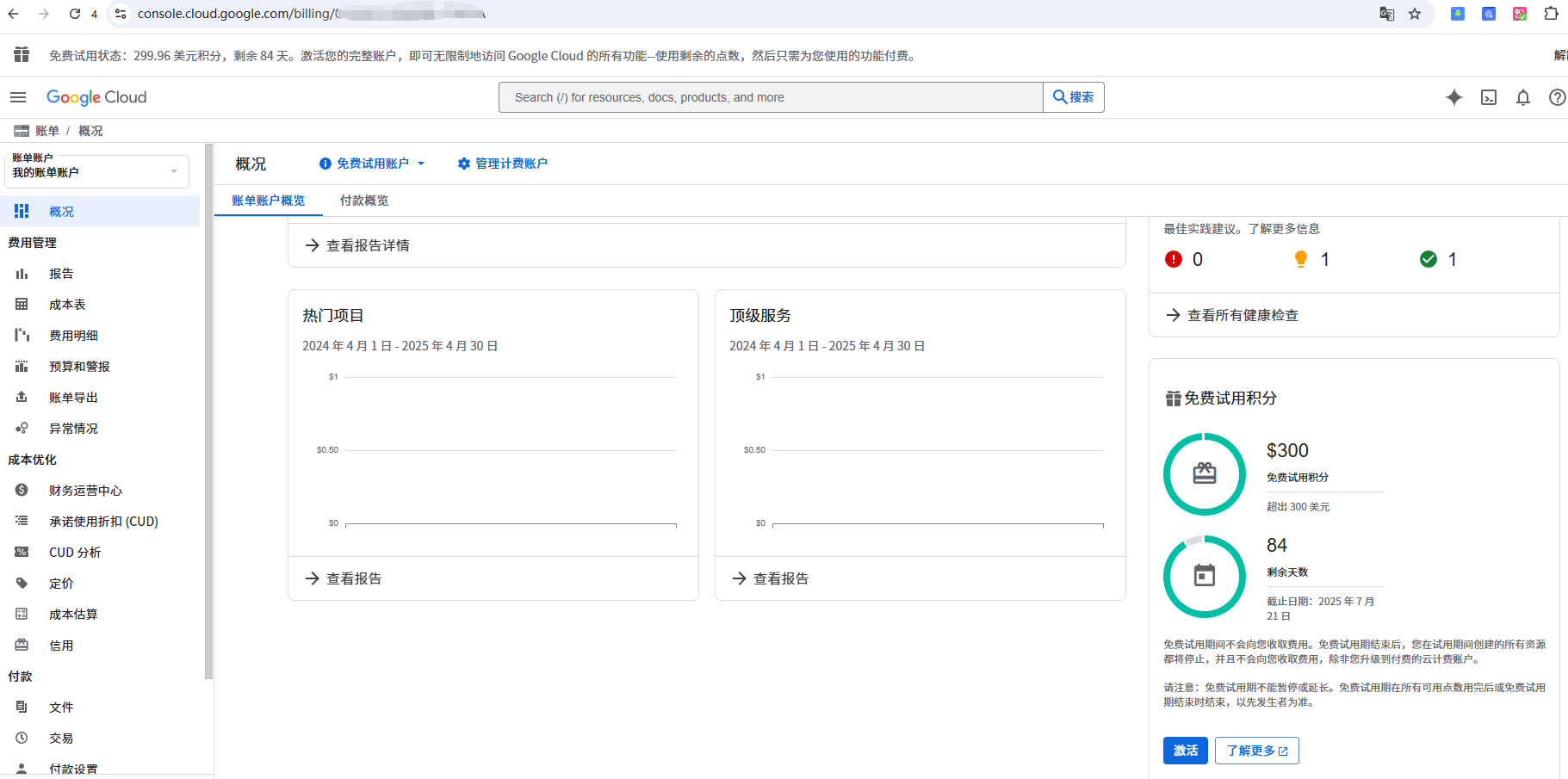Click the 异常情况 anomalies icon
The image size is (1568, 779).
22,428
